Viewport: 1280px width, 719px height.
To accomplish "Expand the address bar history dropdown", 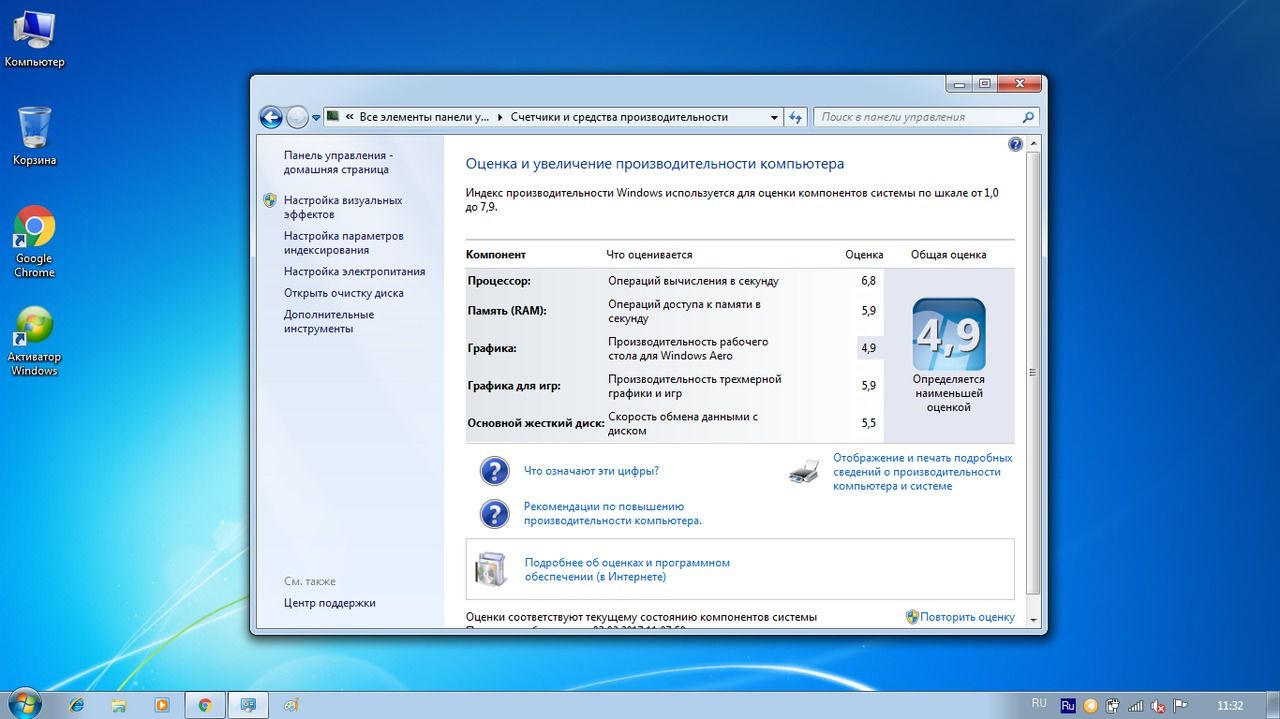I will point(774,117).
